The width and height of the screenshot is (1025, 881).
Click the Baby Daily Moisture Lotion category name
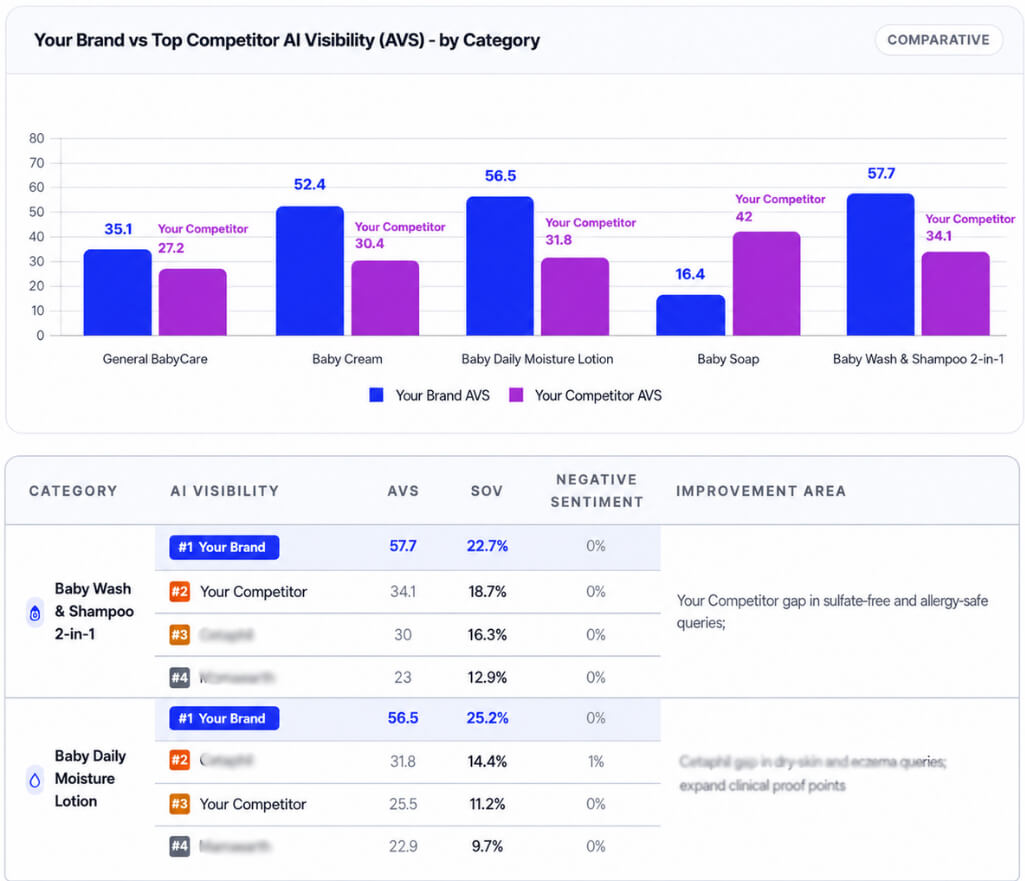[x=90, y=778]
